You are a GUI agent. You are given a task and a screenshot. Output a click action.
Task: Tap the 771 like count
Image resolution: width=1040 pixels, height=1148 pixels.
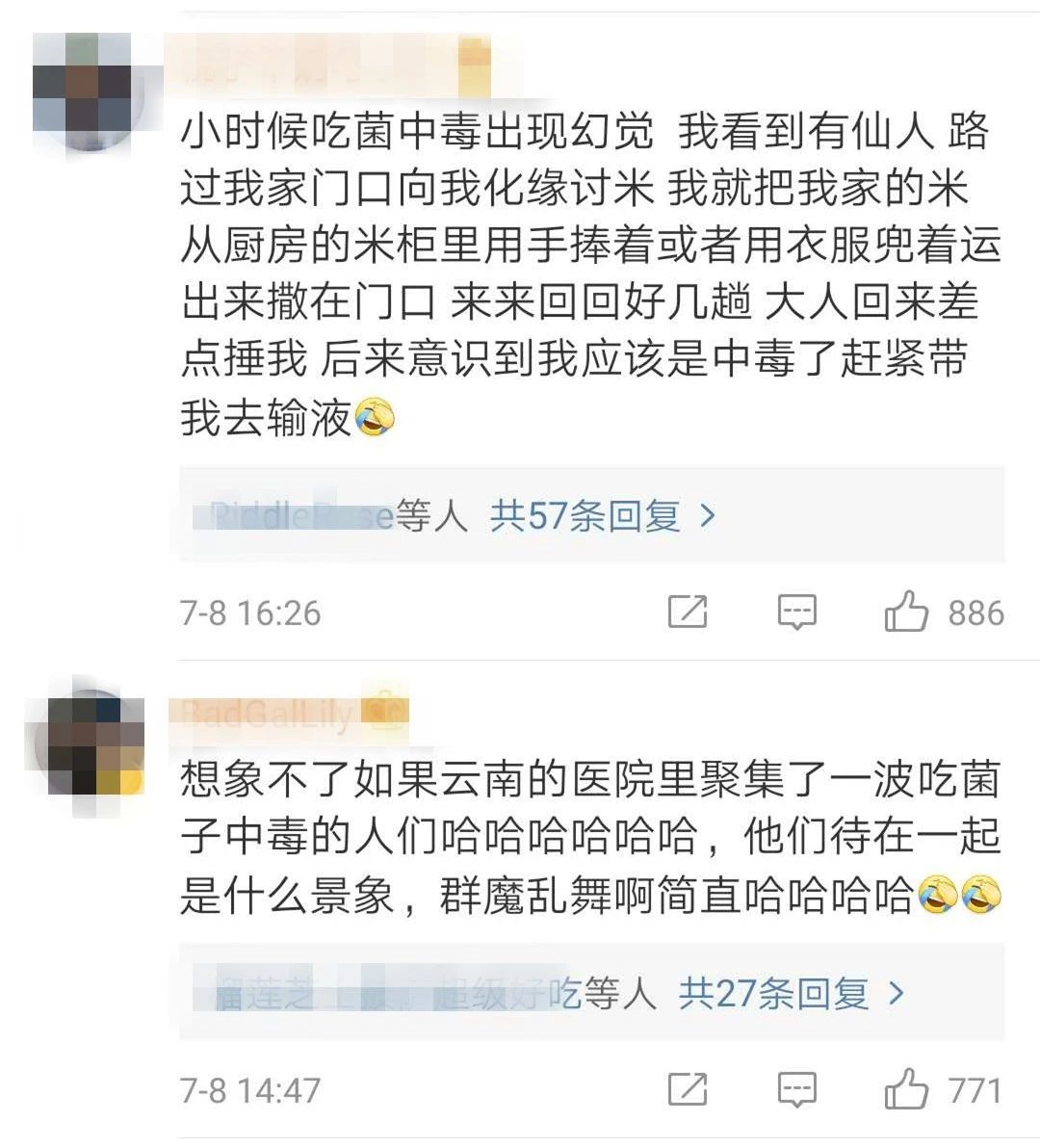point(975,1090)
